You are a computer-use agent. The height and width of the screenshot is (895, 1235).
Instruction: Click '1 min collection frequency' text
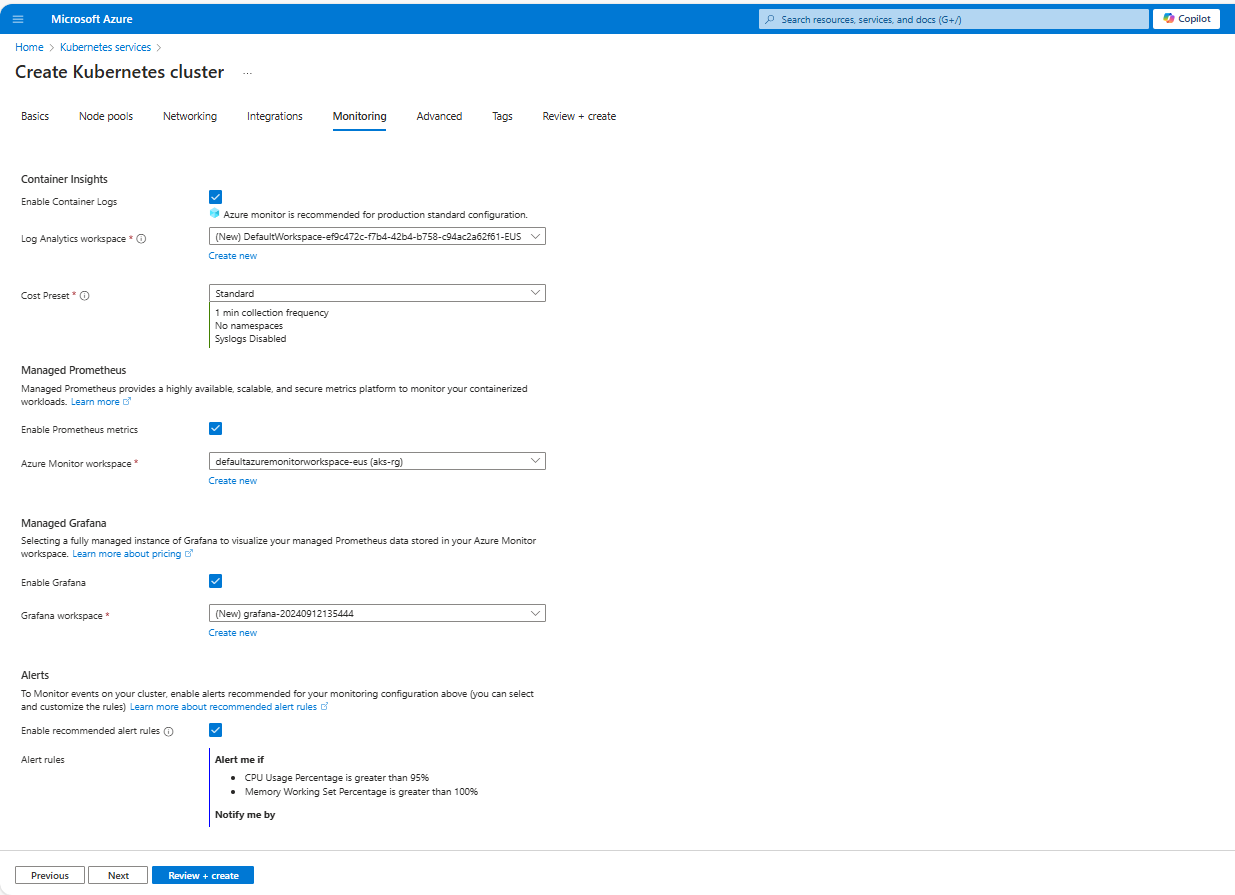click(272, 313)
